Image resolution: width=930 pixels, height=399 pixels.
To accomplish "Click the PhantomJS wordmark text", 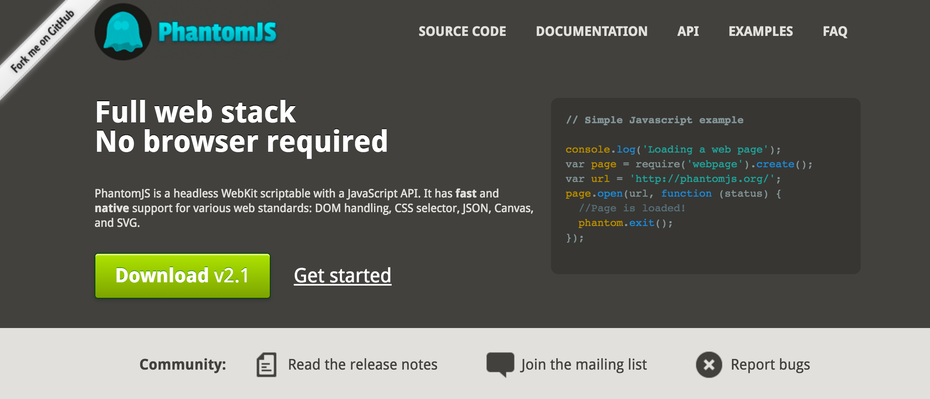I will coord(217,32).
